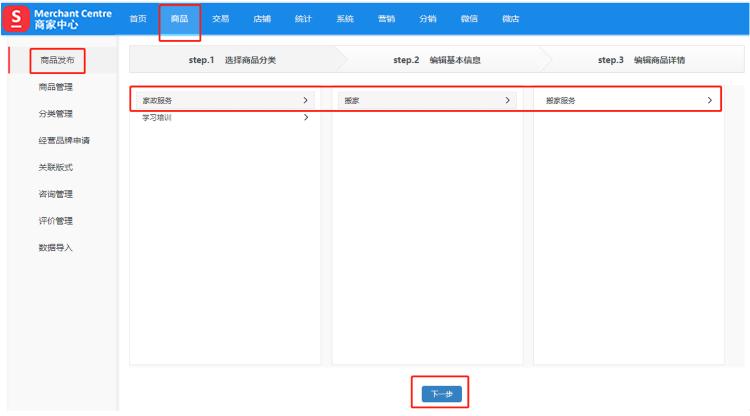The width and height of the screenshot is (750, 416).
Task: Go to the 交易 top navigation tab
Action: pos(220,19)
